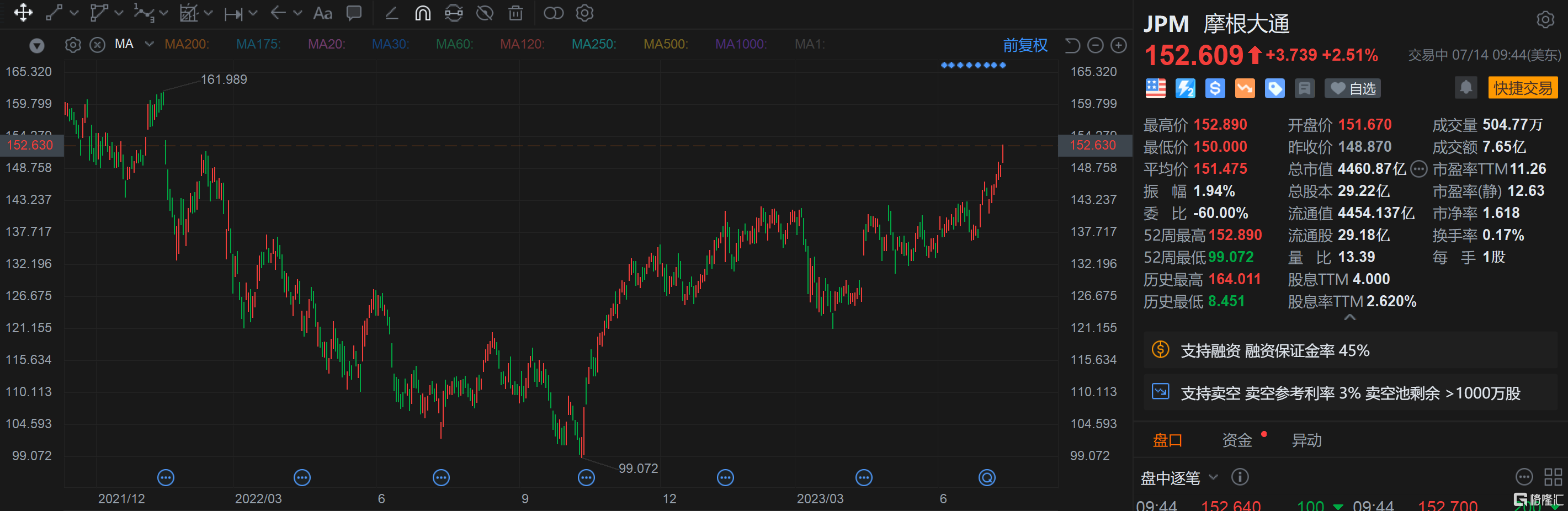Switch to the 资金 tab
The width and height of the screenshot is (1568, 511).
tap(1236, 440)
